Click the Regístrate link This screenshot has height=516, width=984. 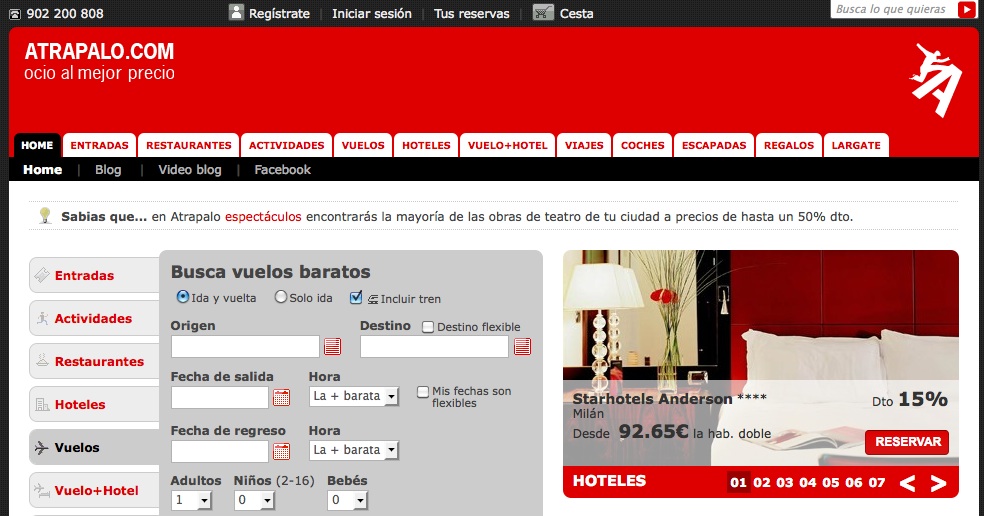tap(279, 13)
